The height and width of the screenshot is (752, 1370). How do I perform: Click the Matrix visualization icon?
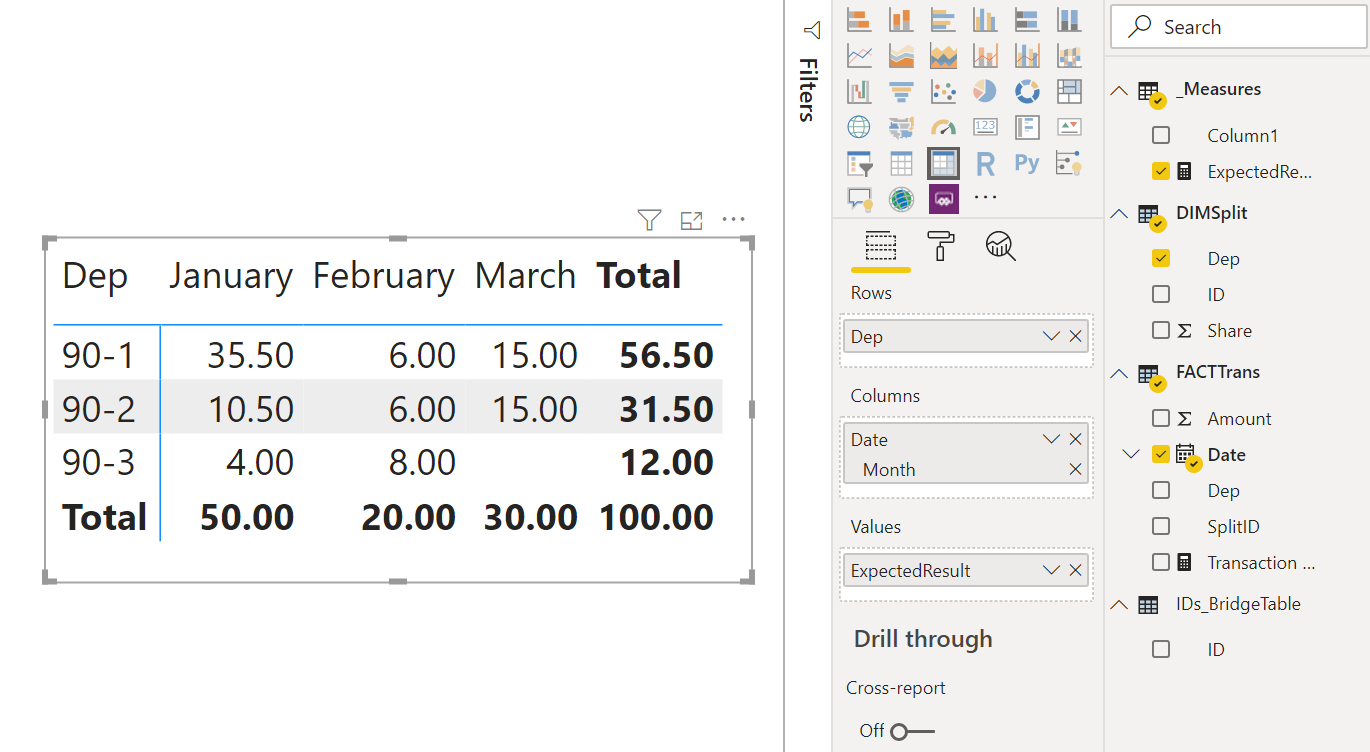click(x=943, y=163)
